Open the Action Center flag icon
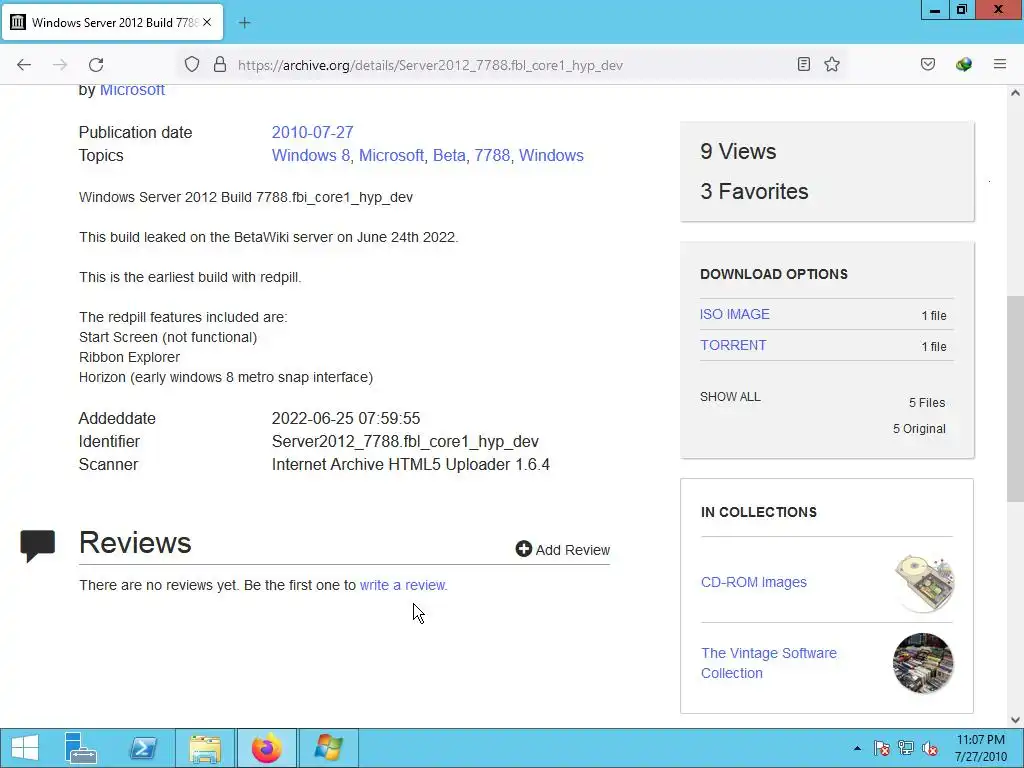1024x768 pixels. pyautogui.click(x=882, y=748)
